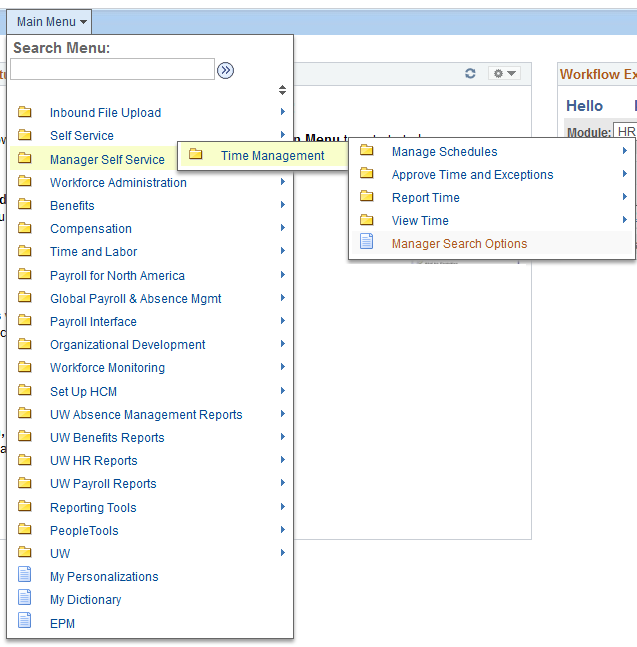
Task: Click the Set Up HCM label
Action: [83, 392]
